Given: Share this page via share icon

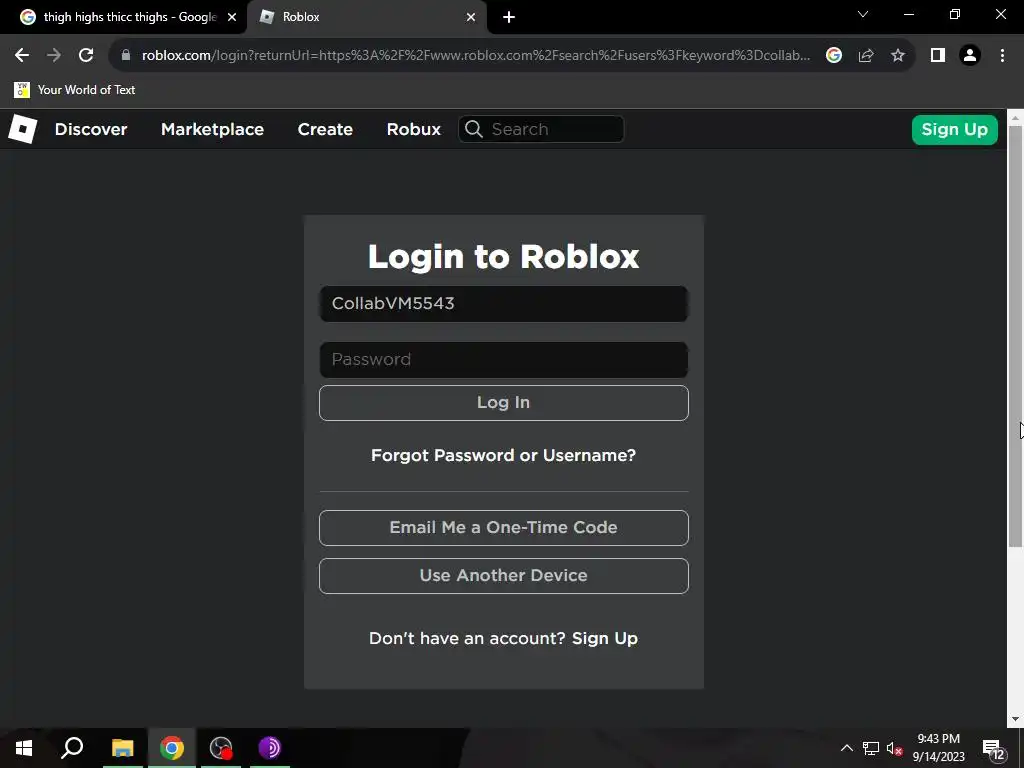Looking at the screenshot, I should [x=866, y=56].
